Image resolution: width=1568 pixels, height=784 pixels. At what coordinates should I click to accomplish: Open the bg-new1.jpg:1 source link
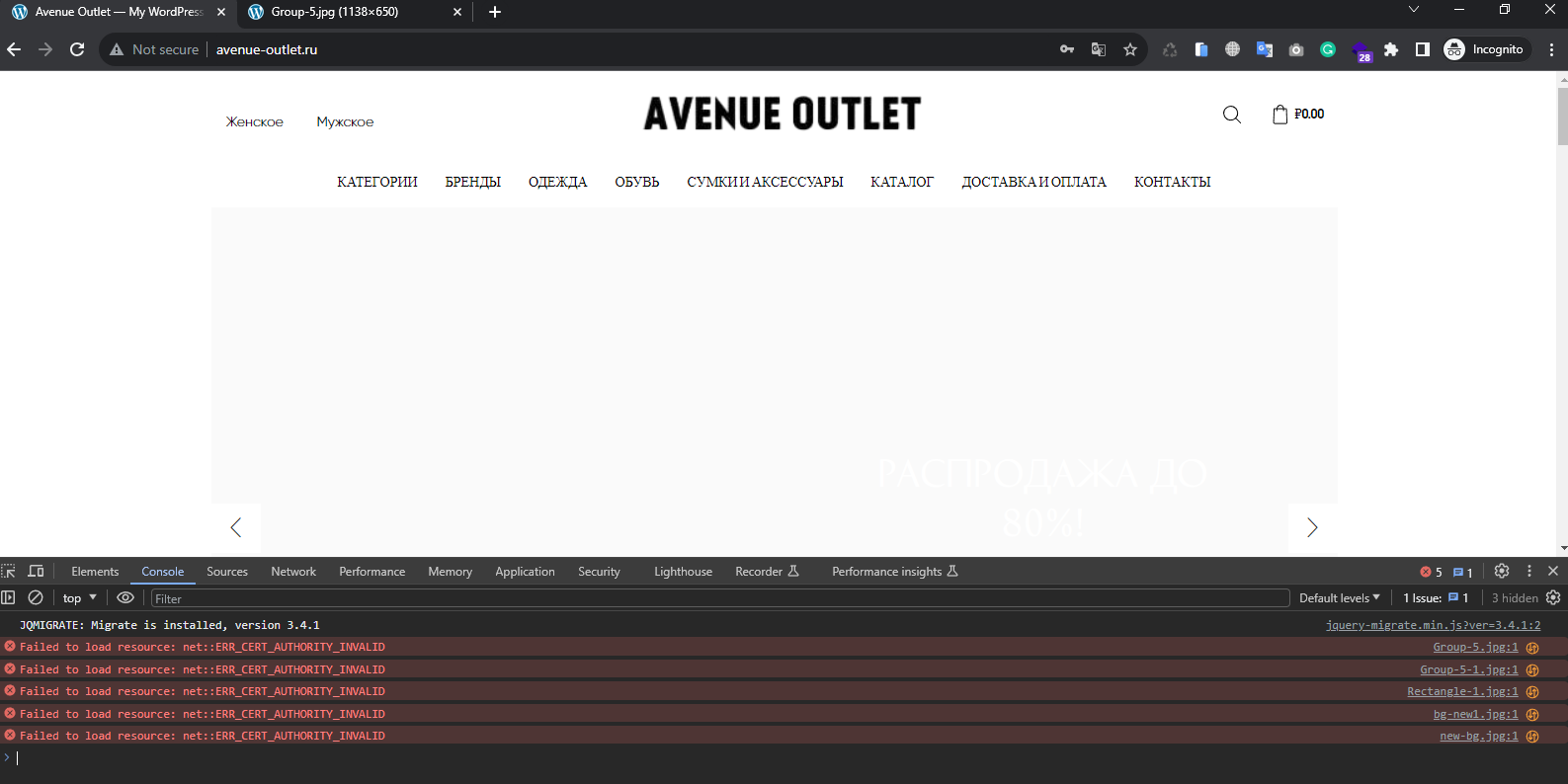pyautogui.click(x=1476, y=714)
